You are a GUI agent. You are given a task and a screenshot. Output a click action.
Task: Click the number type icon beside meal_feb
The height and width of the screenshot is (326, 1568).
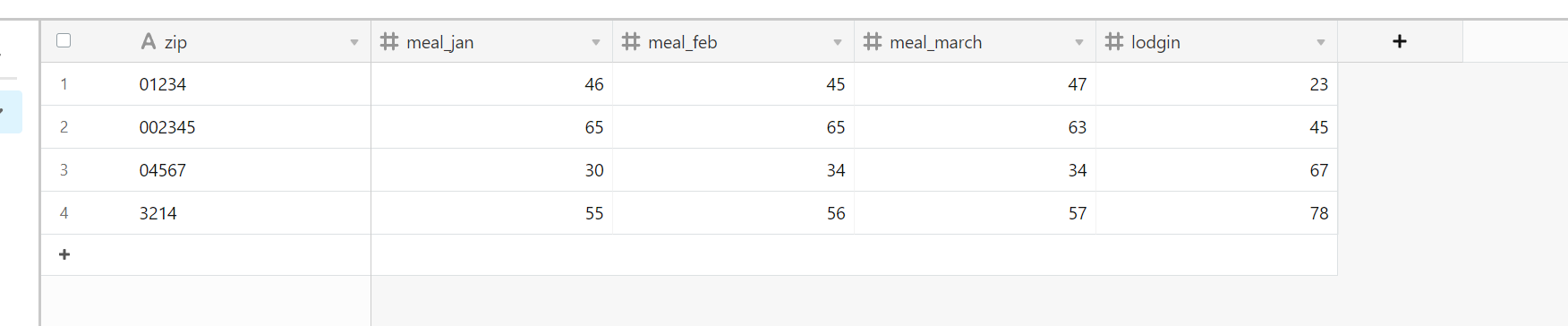pyautogui.click(x=631, y=41)
